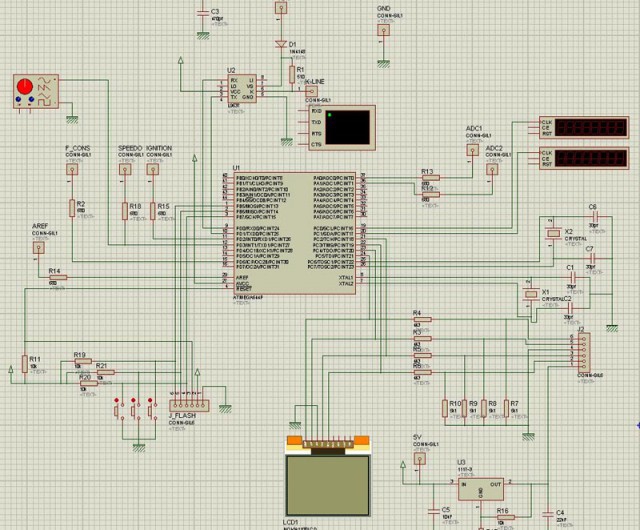The height and width of the screenshot is (530, 640).
Task: Click the CTS pin of virtual terminal
Action: pos(316,144)
